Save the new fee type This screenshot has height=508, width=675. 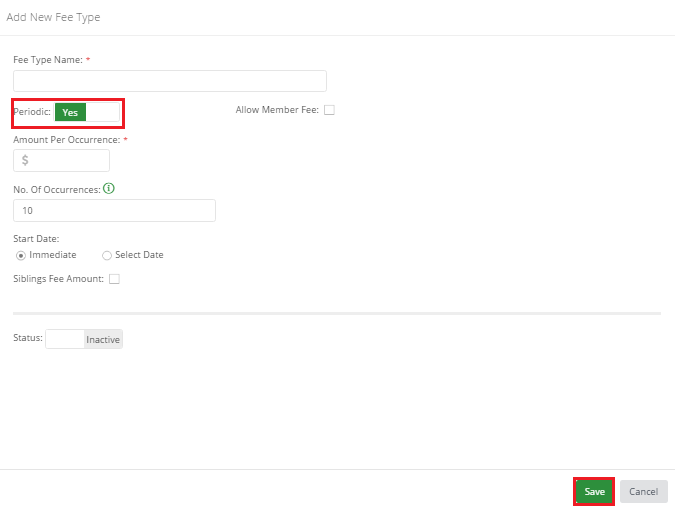click(x=594, y=492)
